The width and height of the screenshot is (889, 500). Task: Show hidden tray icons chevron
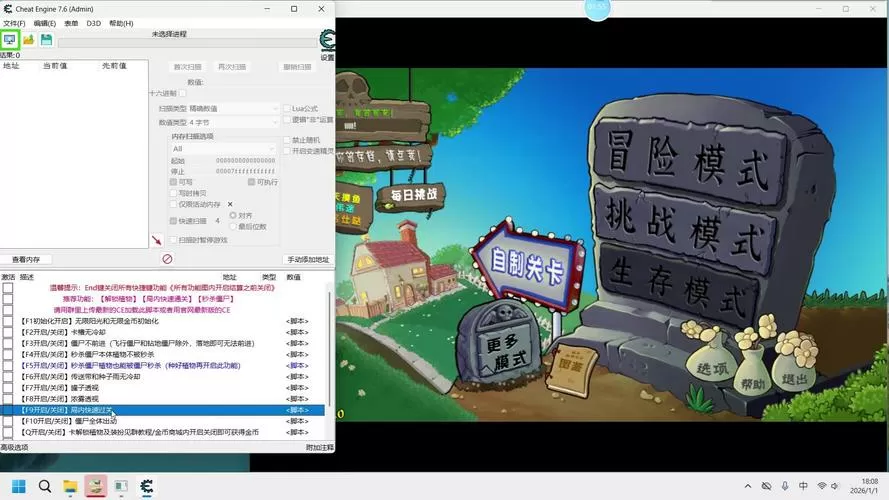coord(748,486)
